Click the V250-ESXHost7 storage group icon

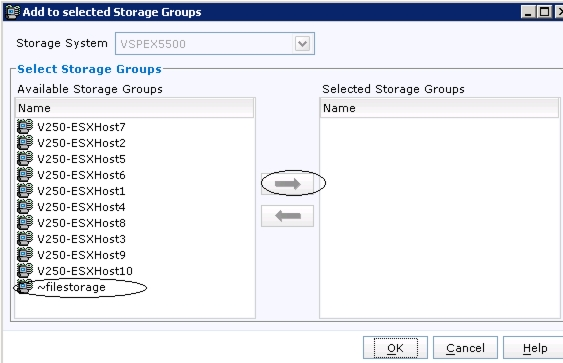(25, 127)
